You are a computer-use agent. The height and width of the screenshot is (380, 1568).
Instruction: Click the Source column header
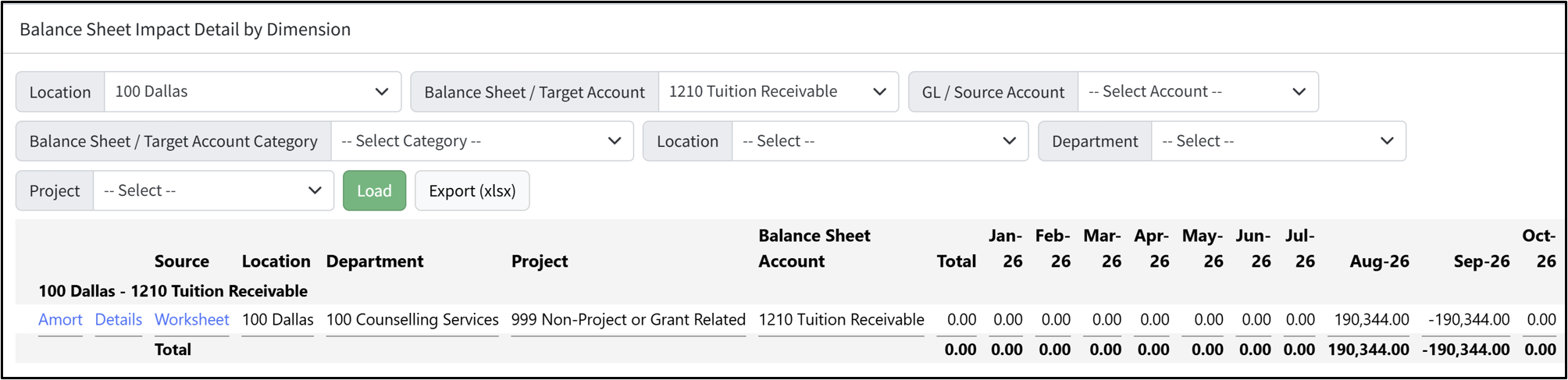(x=182, y=261)
